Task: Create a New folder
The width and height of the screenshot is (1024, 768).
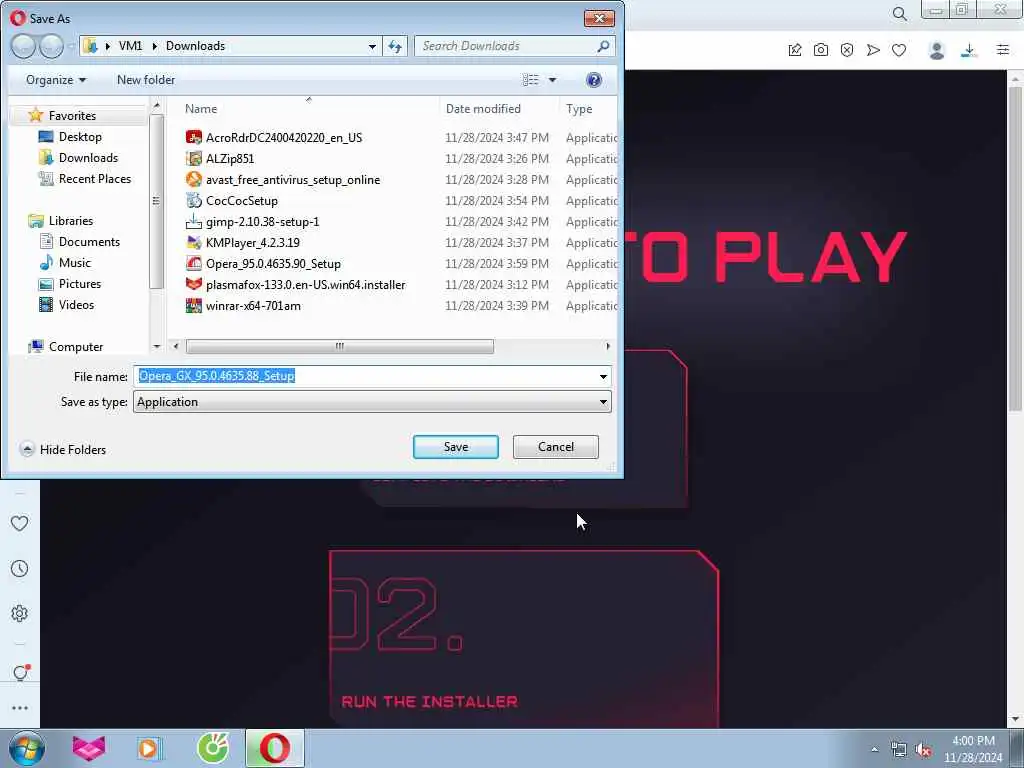Action: pos(146,80)
